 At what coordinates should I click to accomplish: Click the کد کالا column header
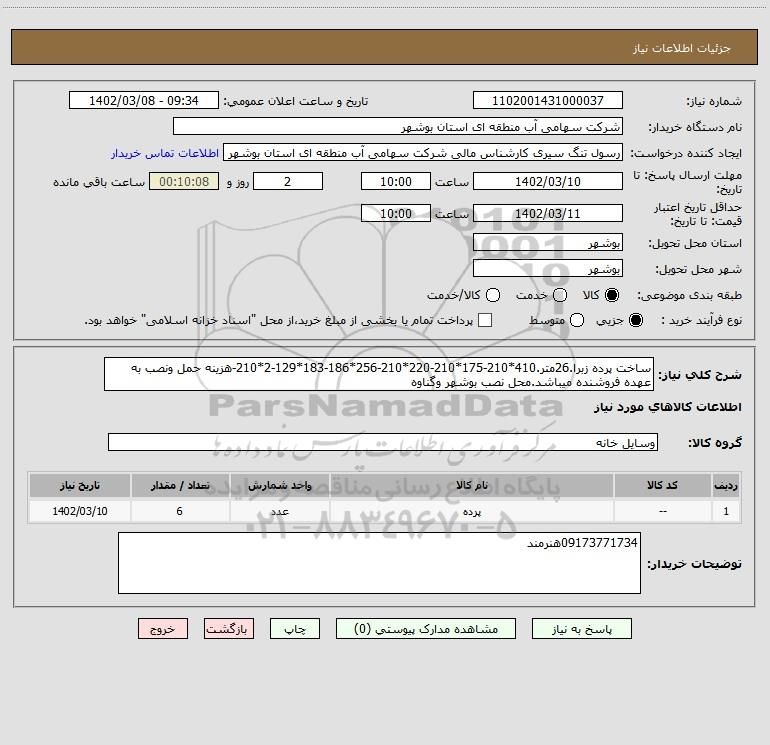[x=662, y=485]
